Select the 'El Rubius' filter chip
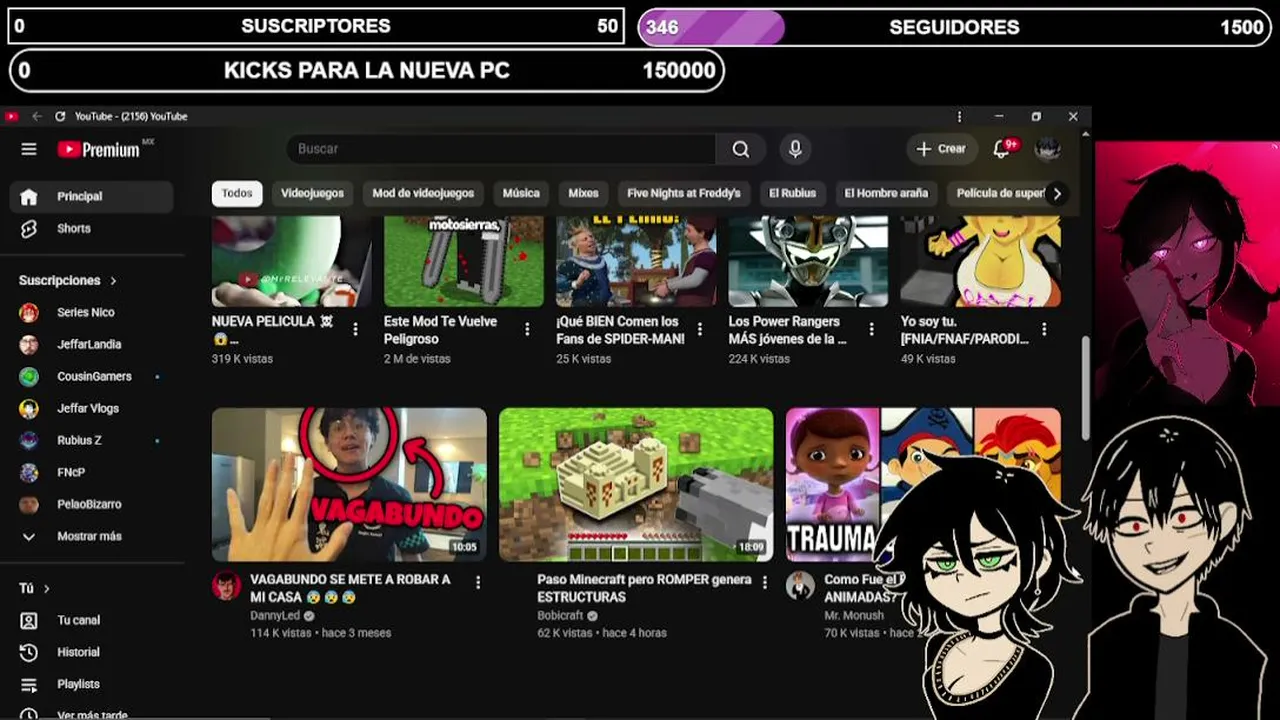This screenshot has width=1280, height=720. point(792,193)
